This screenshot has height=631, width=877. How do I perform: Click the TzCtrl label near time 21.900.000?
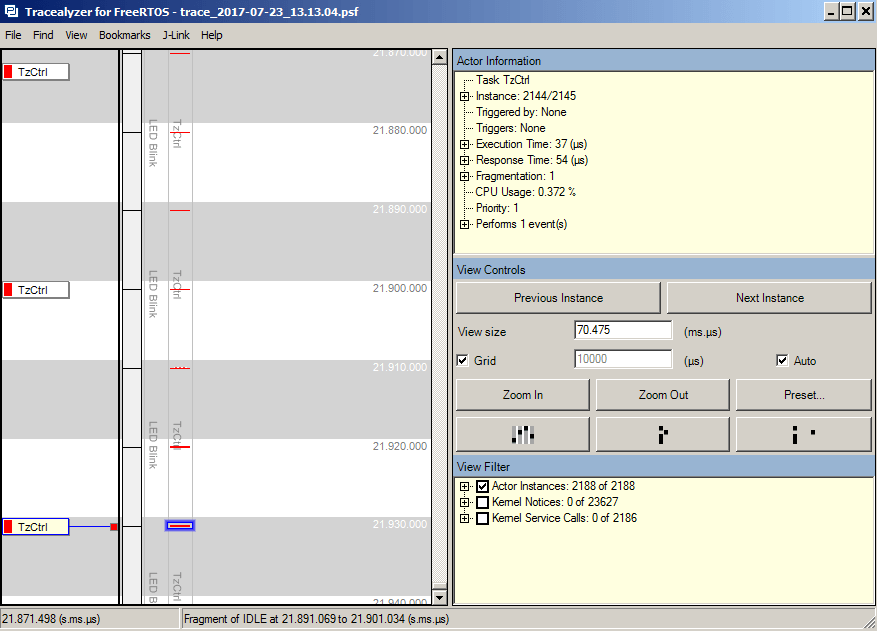point(36,290)
